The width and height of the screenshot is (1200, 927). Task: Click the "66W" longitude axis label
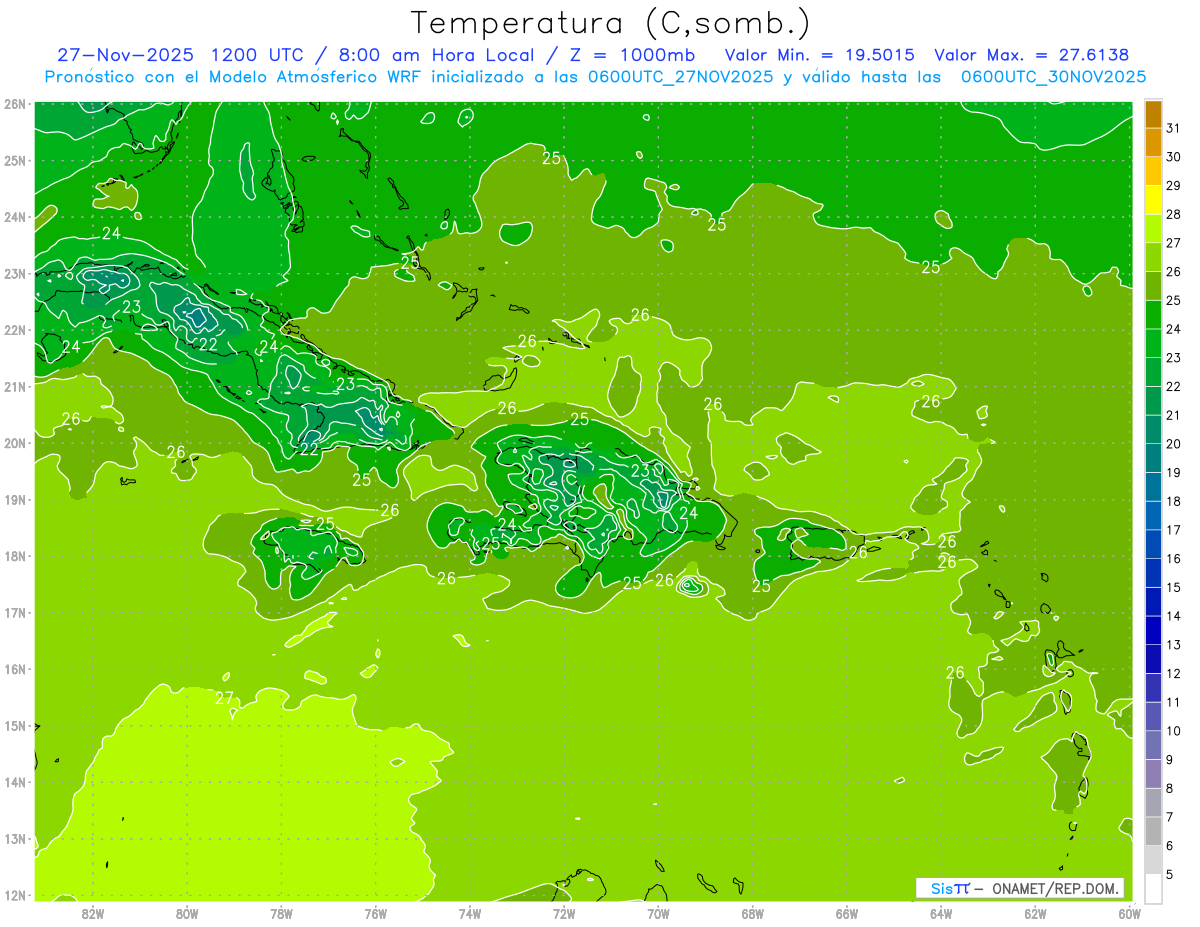click(x=846, y=913)
